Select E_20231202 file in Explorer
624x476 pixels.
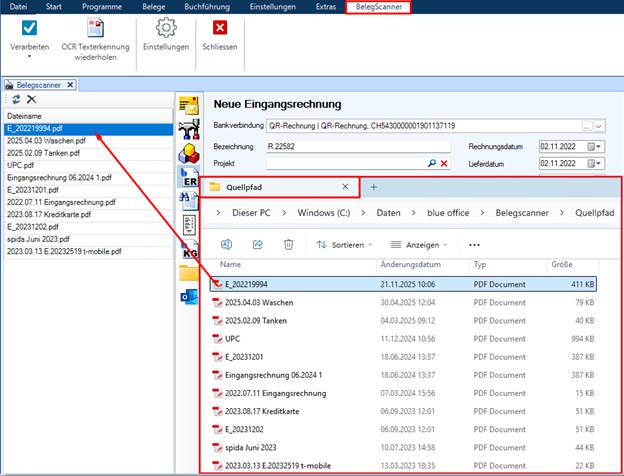(404, 429)
